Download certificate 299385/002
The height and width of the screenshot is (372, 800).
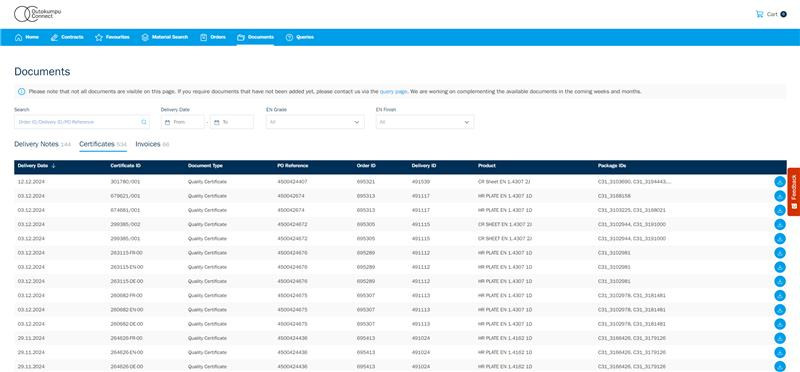point(780,225)
